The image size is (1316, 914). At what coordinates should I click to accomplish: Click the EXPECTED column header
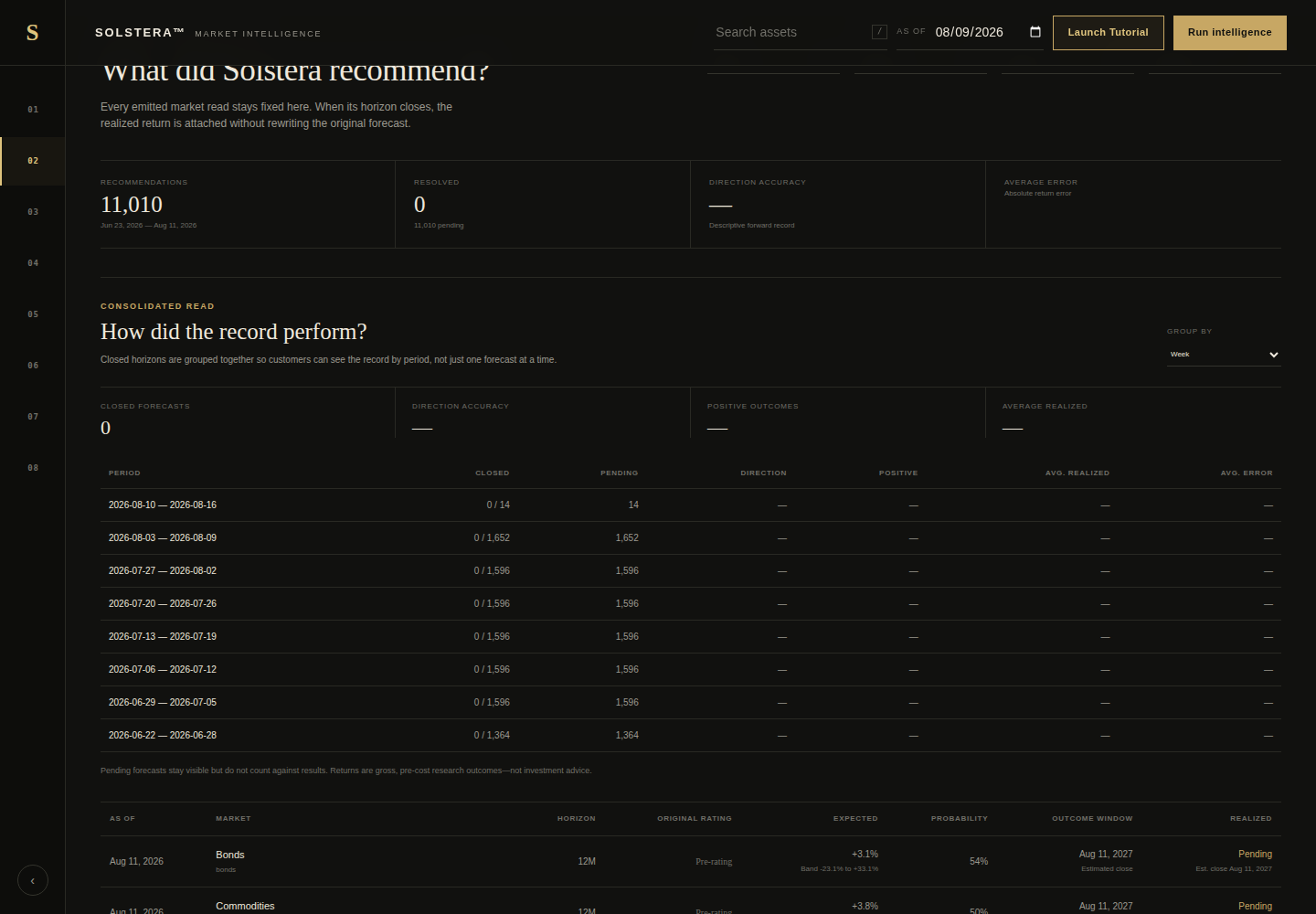pyautogui.click(x=855, y=819)
